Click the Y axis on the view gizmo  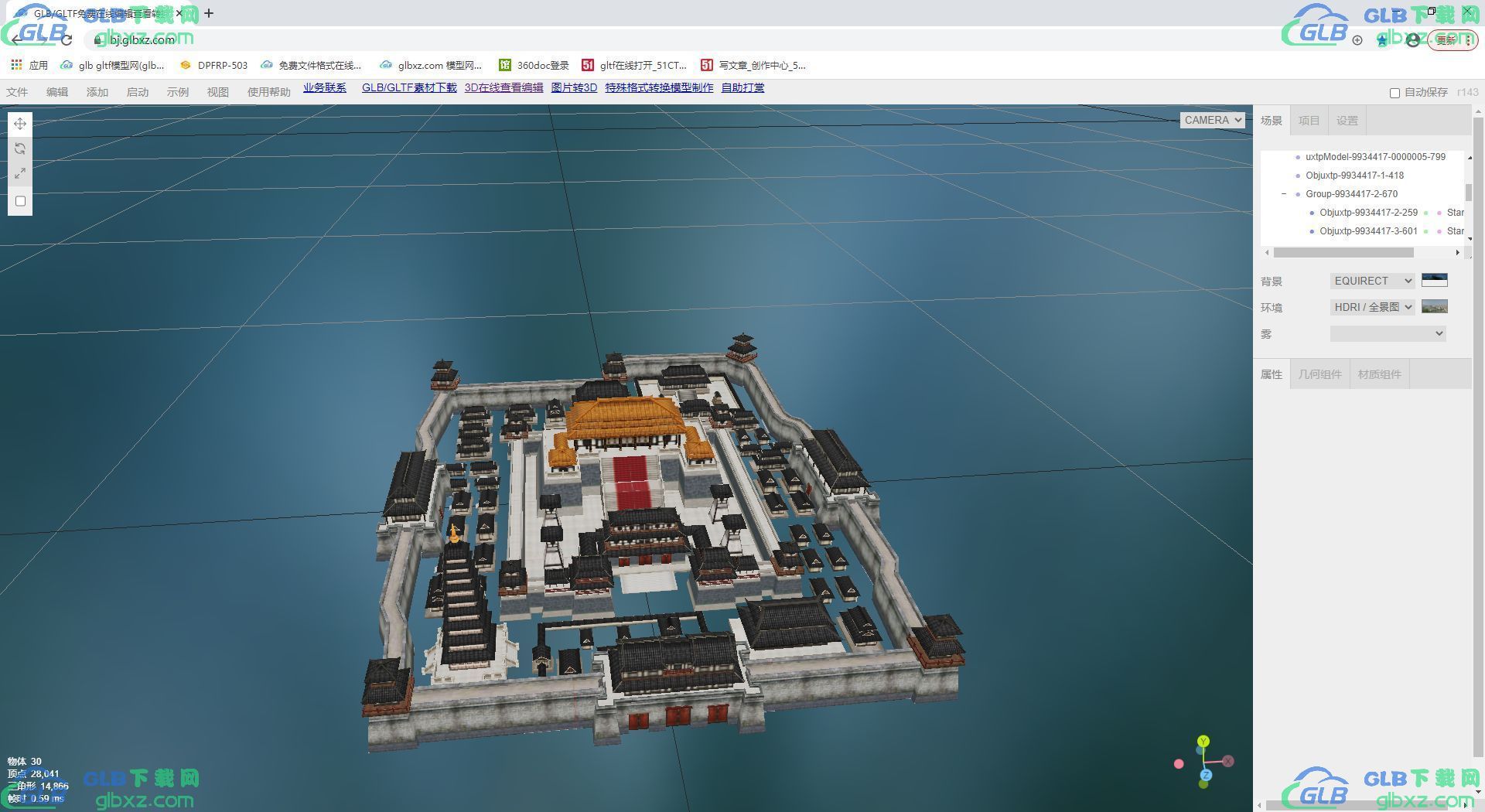(1203, 742)
